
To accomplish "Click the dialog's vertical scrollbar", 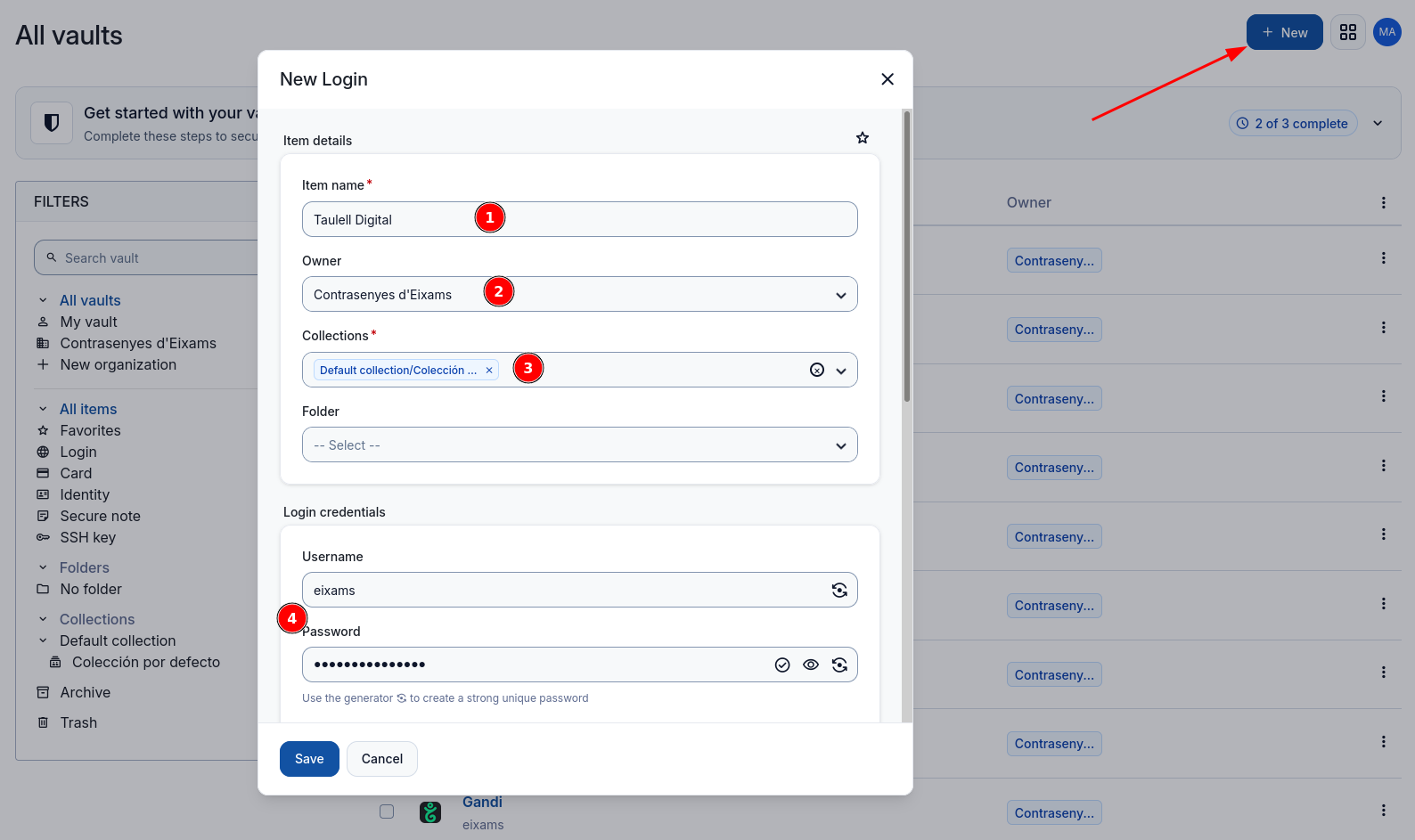I will [x=907, y=257].
